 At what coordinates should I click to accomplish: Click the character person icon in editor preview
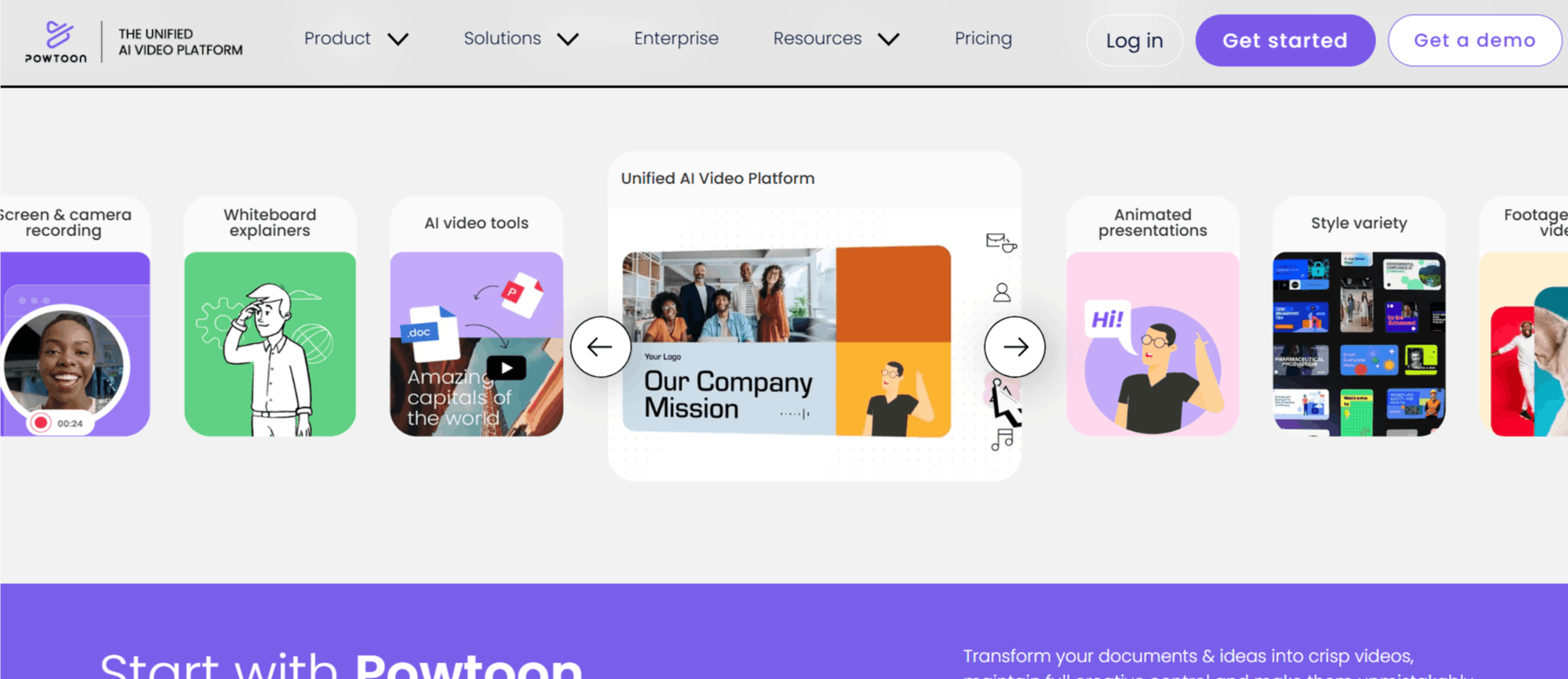click(x=1002, y=292)
